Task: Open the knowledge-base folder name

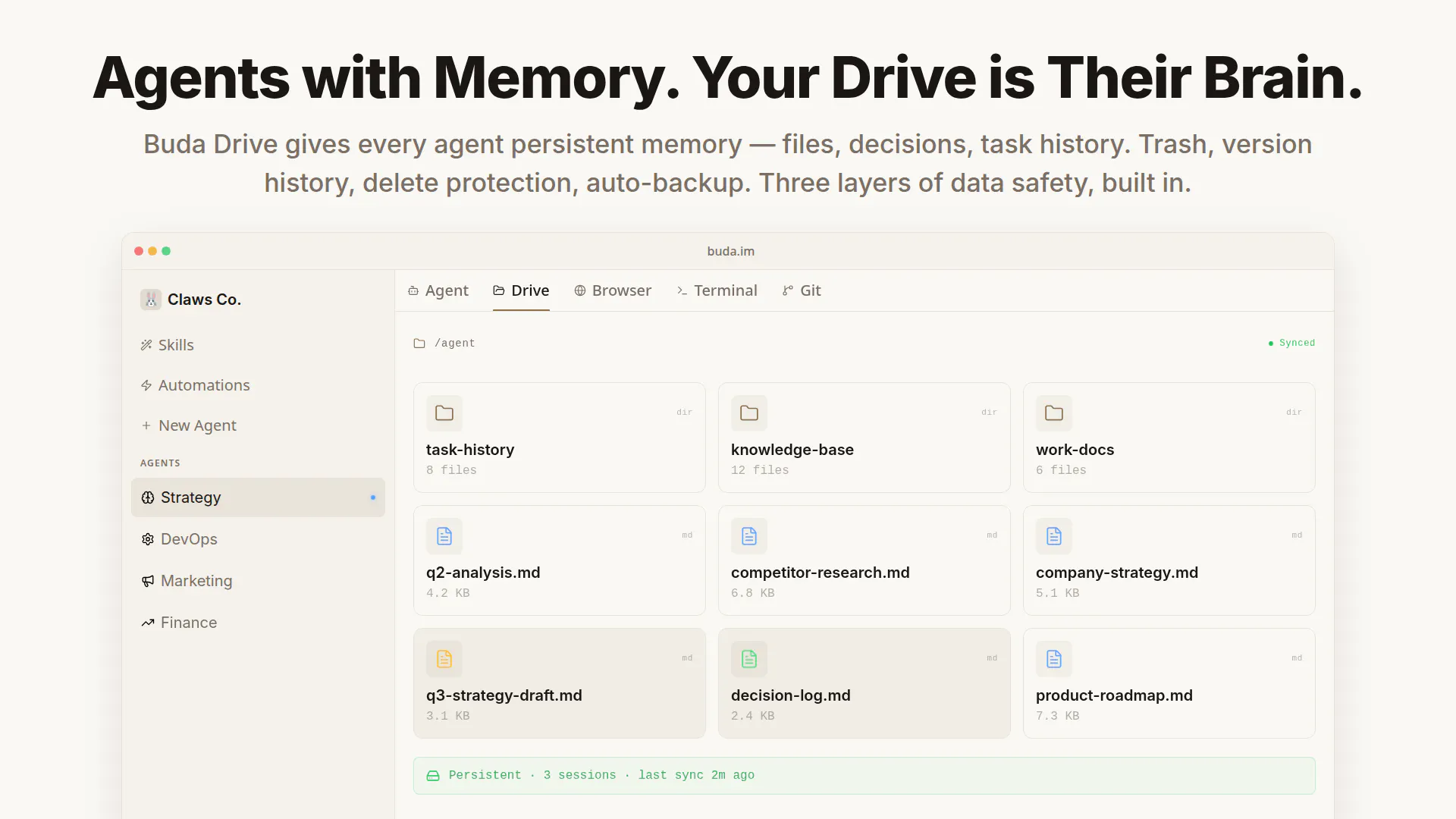Action: (x=792, y=450)
